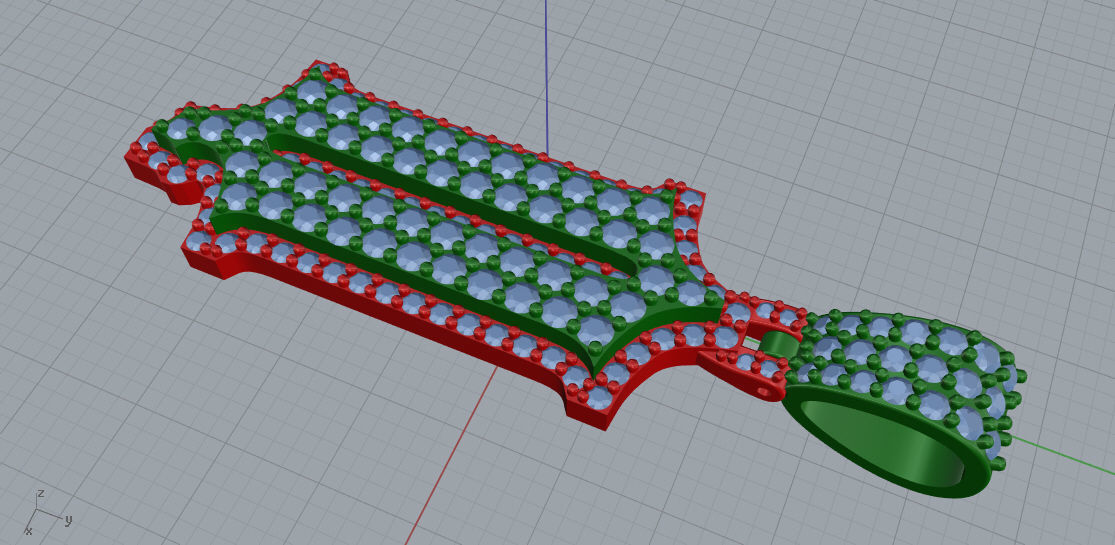Click the blue vertical Z axis line
This screenshot has height=545, width=1115.
tap(546, 77)
